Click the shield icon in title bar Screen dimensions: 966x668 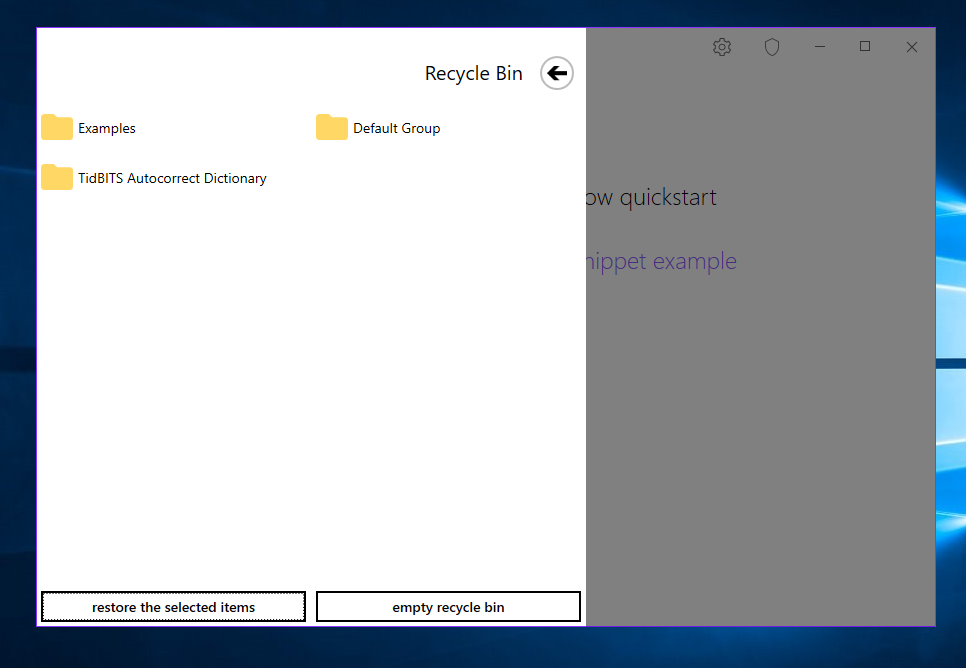pos(772,47)
